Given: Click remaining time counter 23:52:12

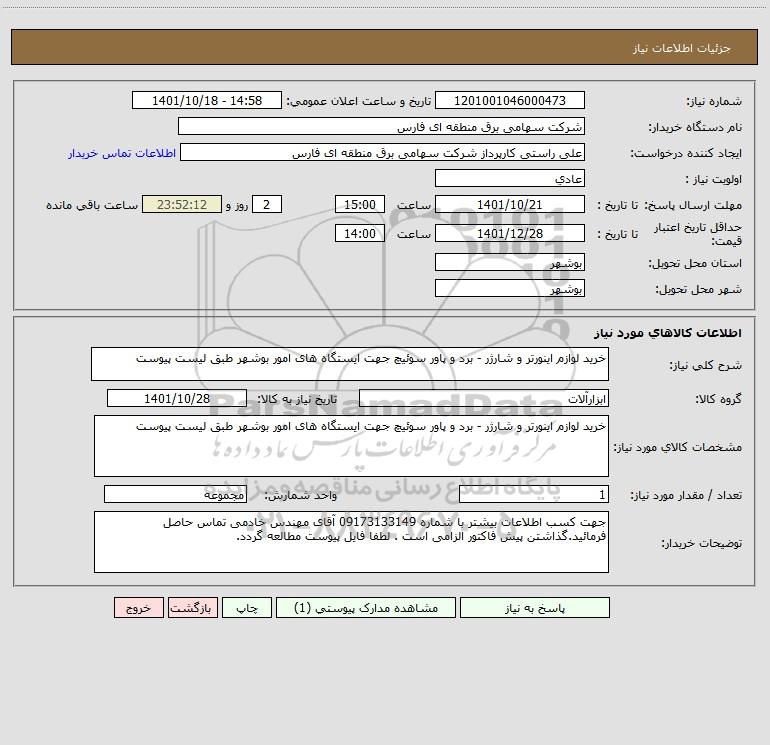Looking at the screenshot, I should pos(182,204).
